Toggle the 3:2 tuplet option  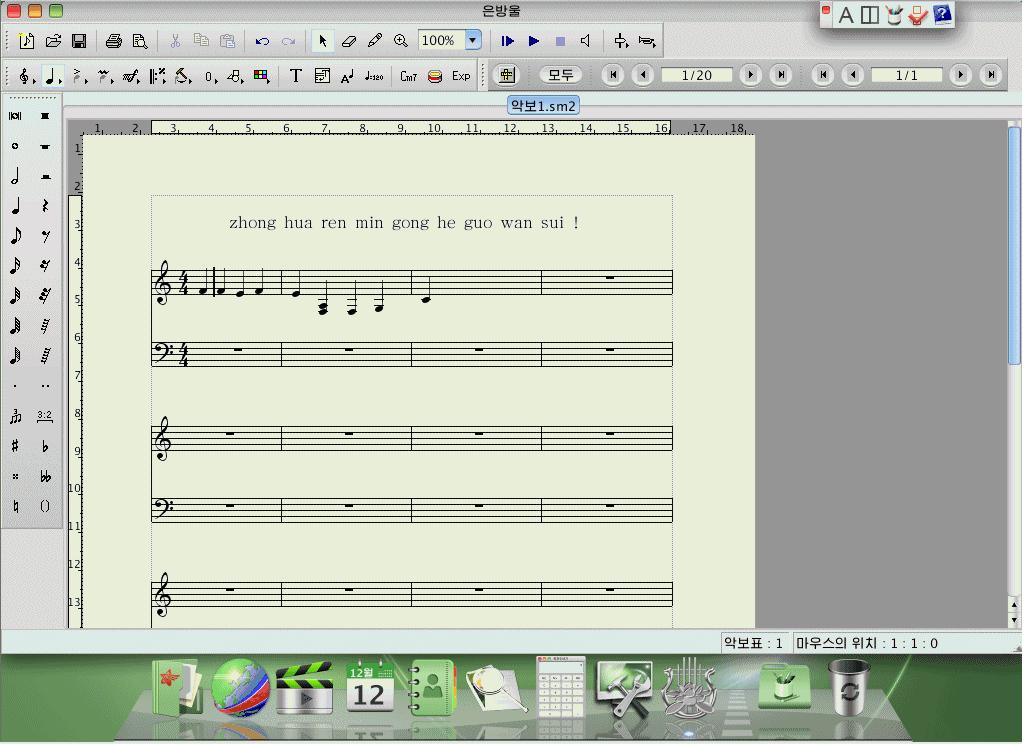click(45, 416)
